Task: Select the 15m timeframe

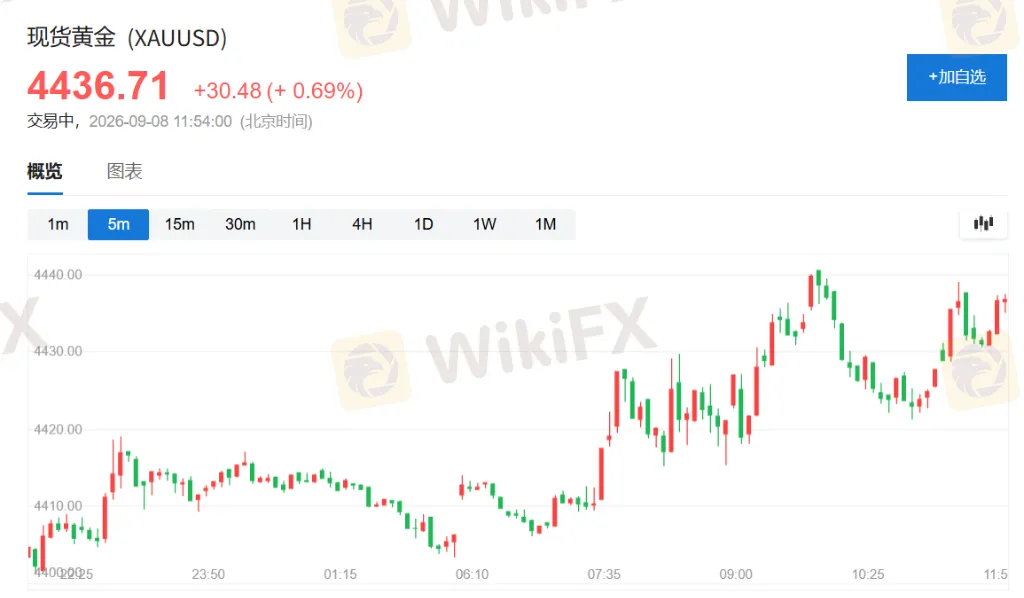Action: pyautogui.click(x=180, y=225)
